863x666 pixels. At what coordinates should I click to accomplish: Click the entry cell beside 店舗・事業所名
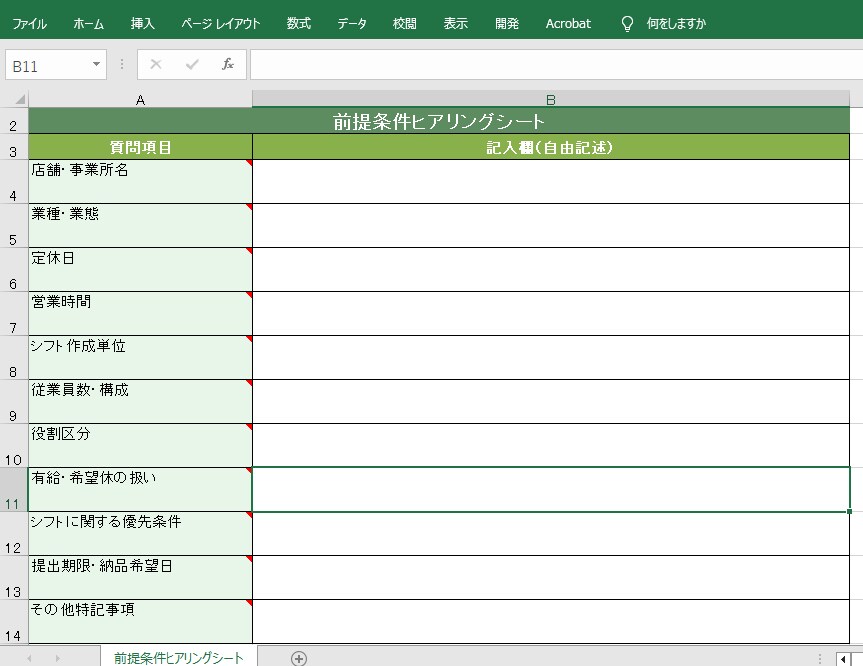point(551,182)
